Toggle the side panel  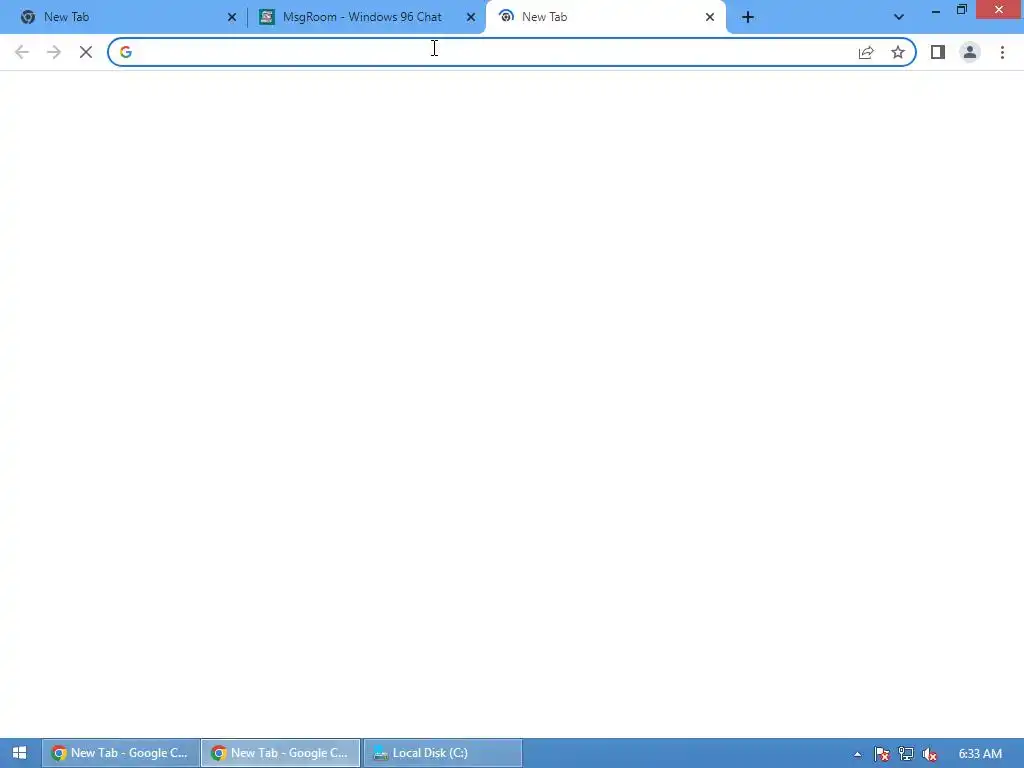coord(938,52)
